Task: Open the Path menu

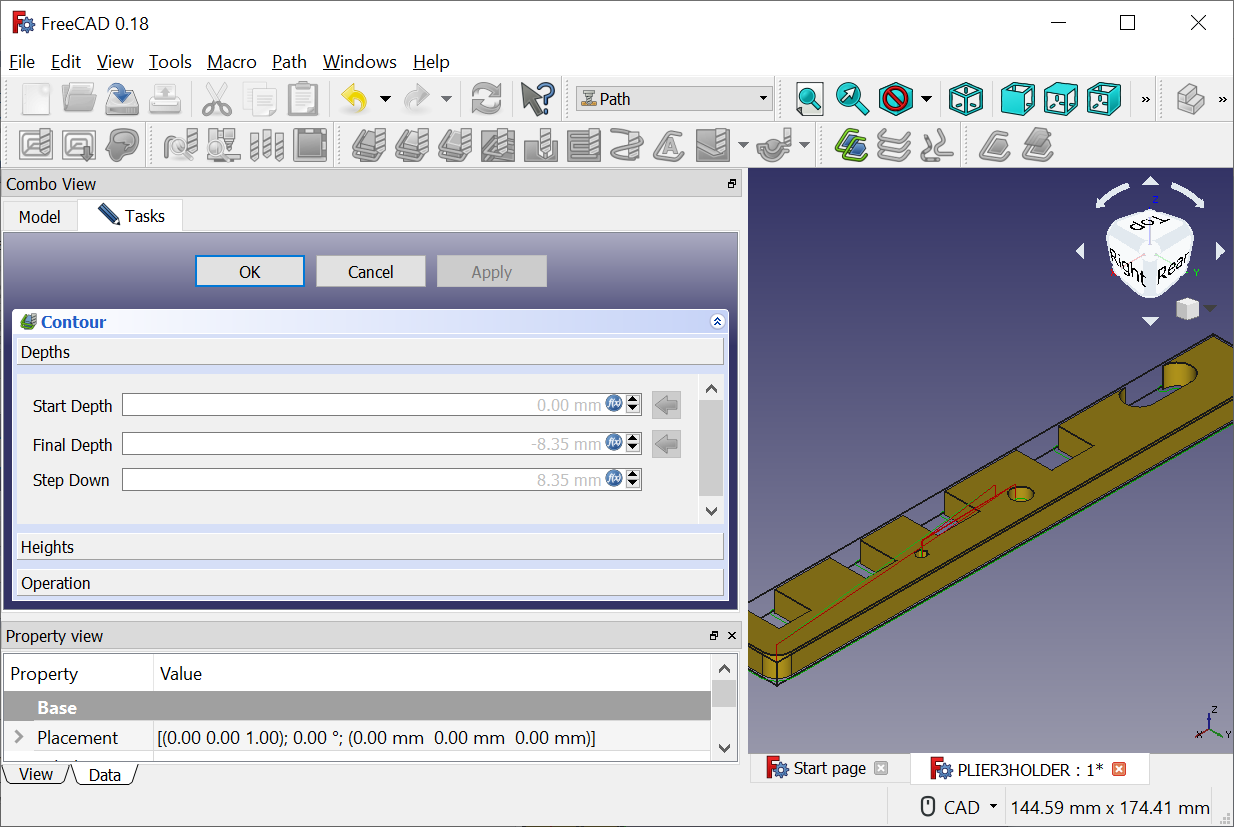Action: (x=289, y=62)
